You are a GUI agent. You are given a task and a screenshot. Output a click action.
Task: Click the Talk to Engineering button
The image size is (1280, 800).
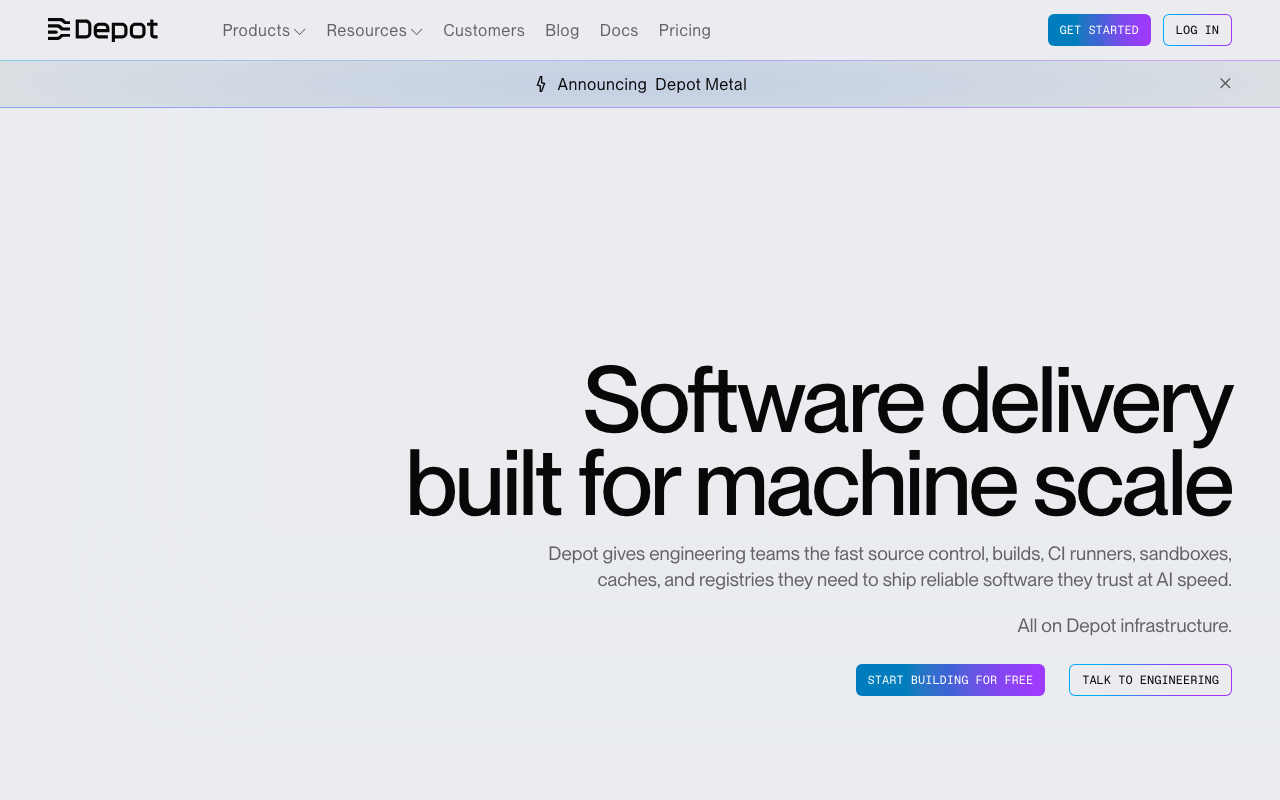point(1150,680)
